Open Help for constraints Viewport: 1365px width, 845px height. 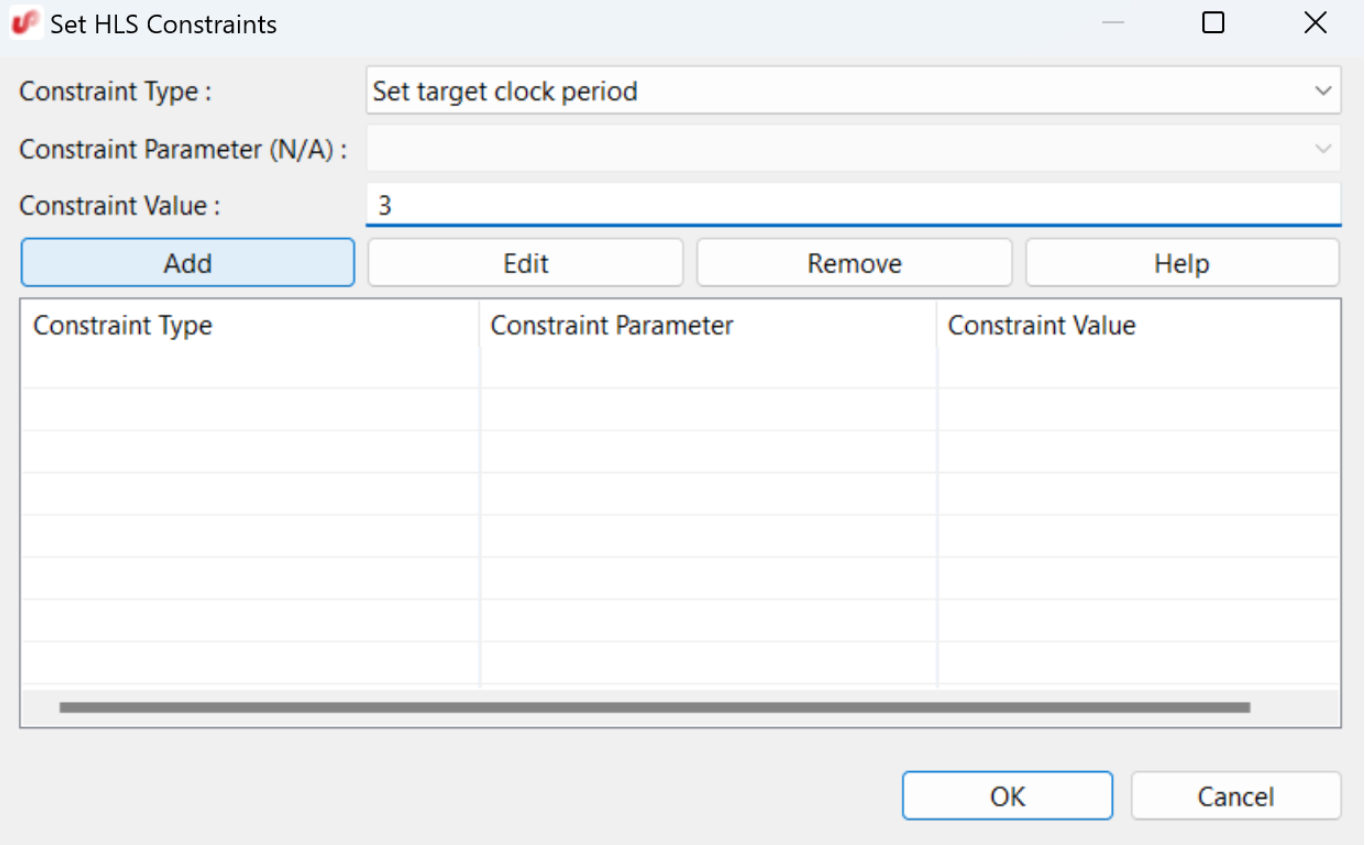pyautogui.click(x=1181, y=263)
